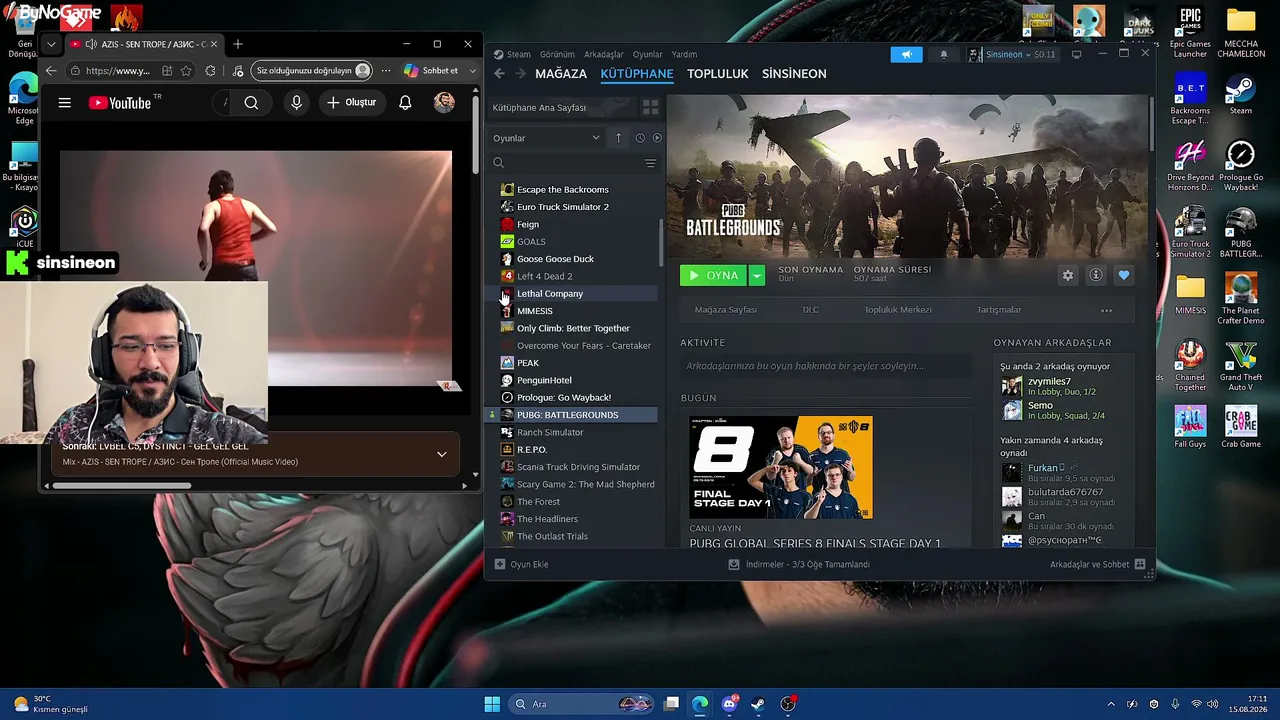Image resolution: width=1280 pixels, height=720 pixels.
Task: Open Steam friends and chat icon
Action: coord(1139,564)
